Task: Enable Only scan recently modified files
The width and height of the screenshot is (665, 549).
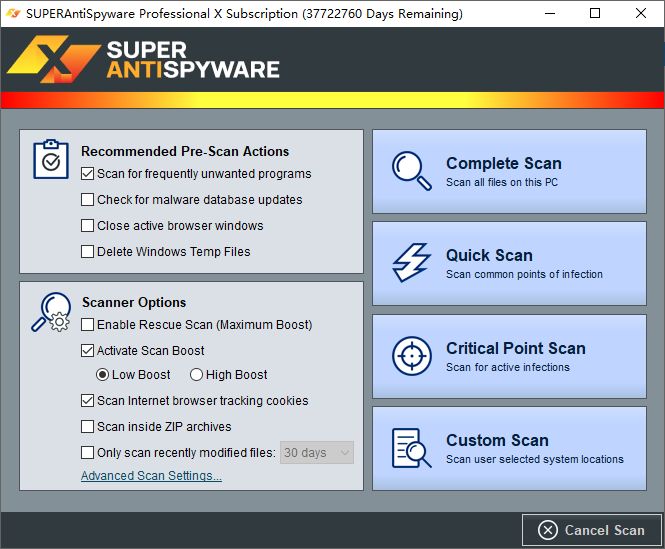Action: coord(87,452)
